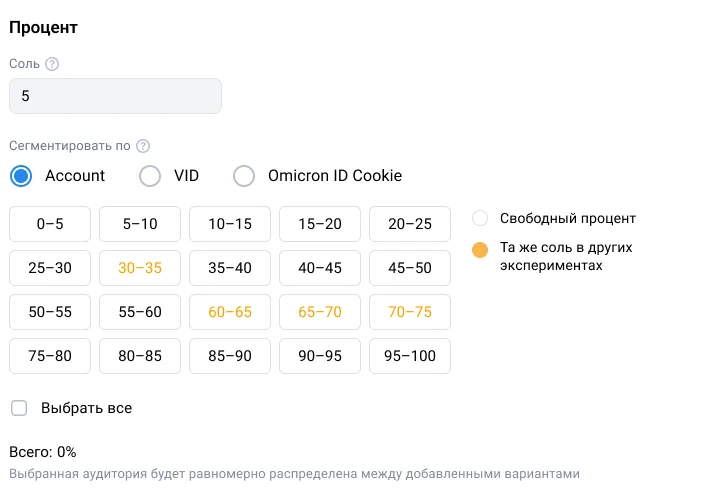
Task: Pick the 45–50 percent segment
Action: click(x=410, y=268)
